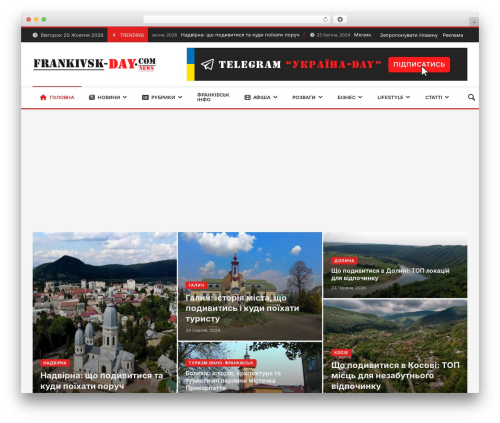Viewport: 500px width, 423px height.
Task: Click the icon next to Рубрики
Action: coord(145,97)
